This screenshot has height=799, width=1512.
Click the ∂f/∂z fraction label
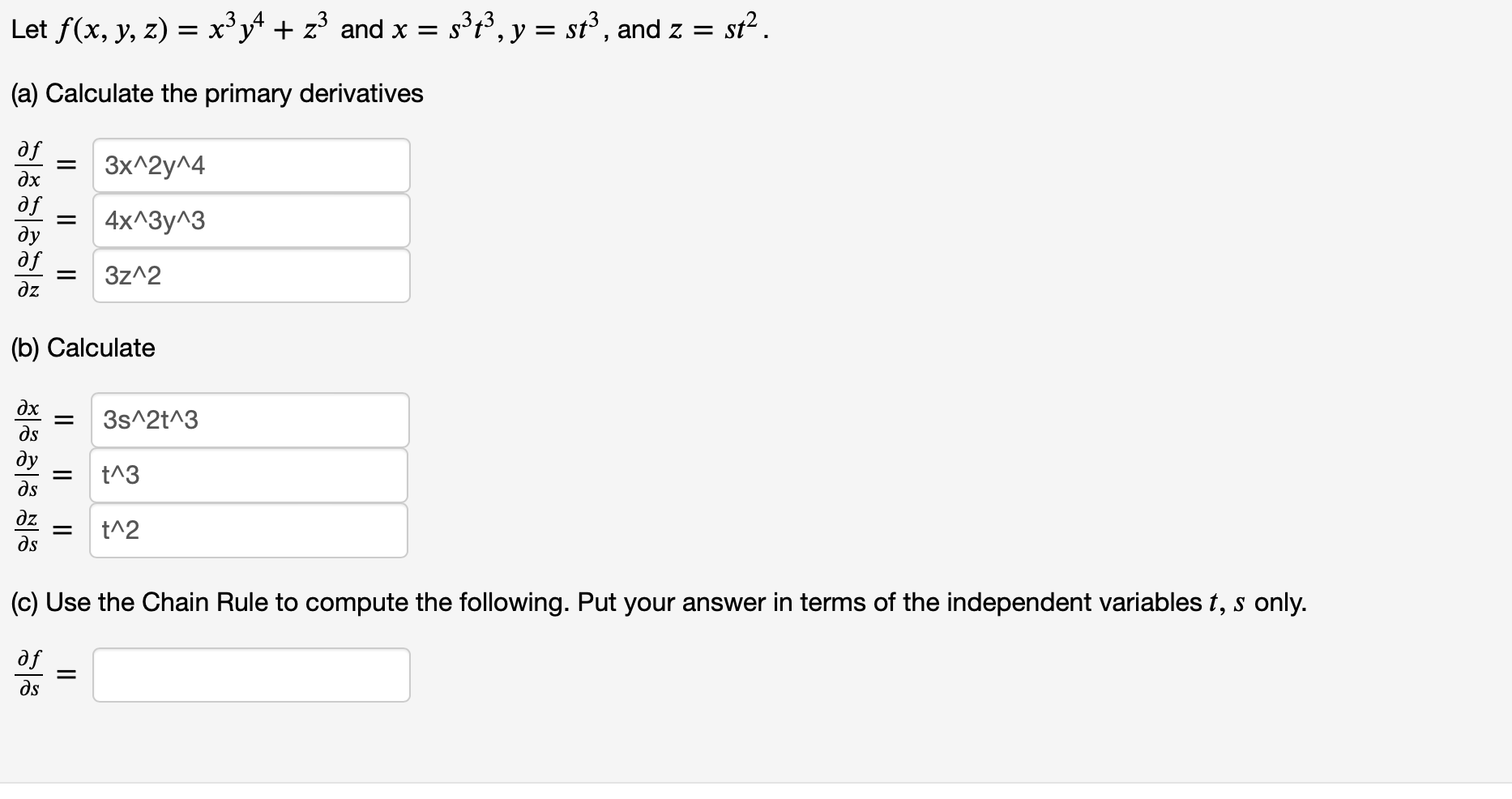tap(28, 276)
